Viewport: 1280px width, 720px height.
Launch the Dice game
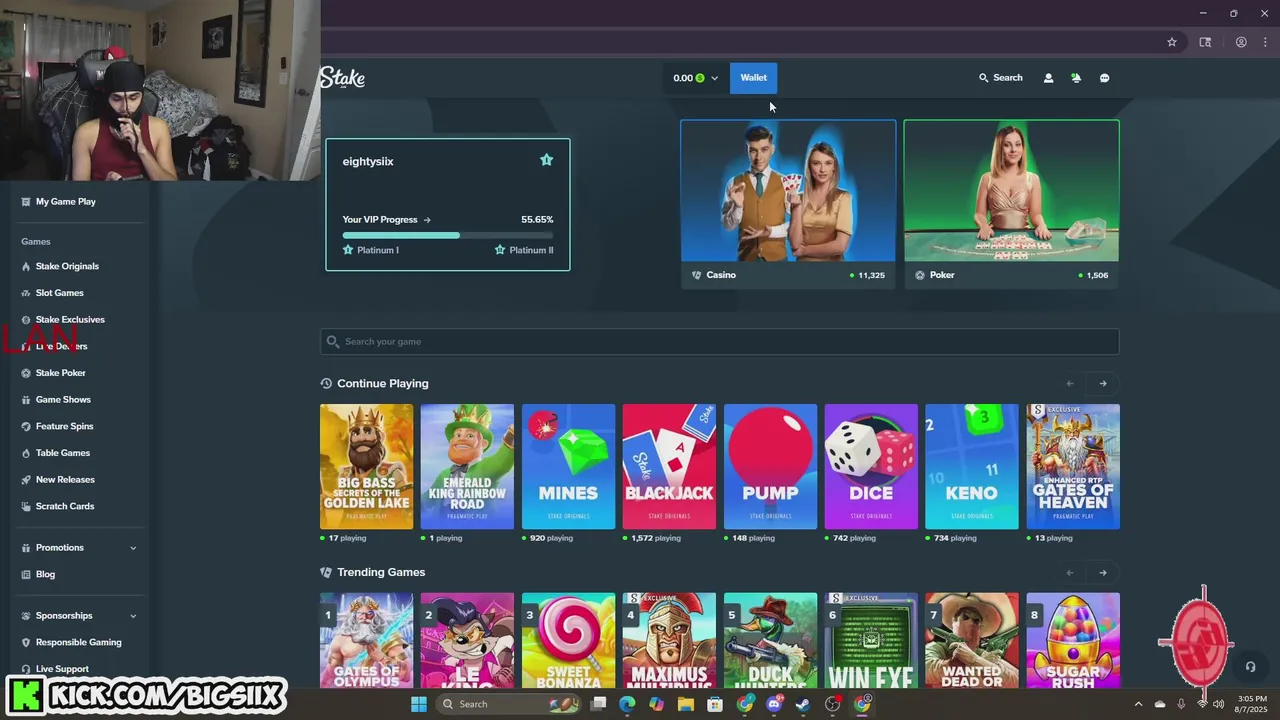(x=871, y=466)
